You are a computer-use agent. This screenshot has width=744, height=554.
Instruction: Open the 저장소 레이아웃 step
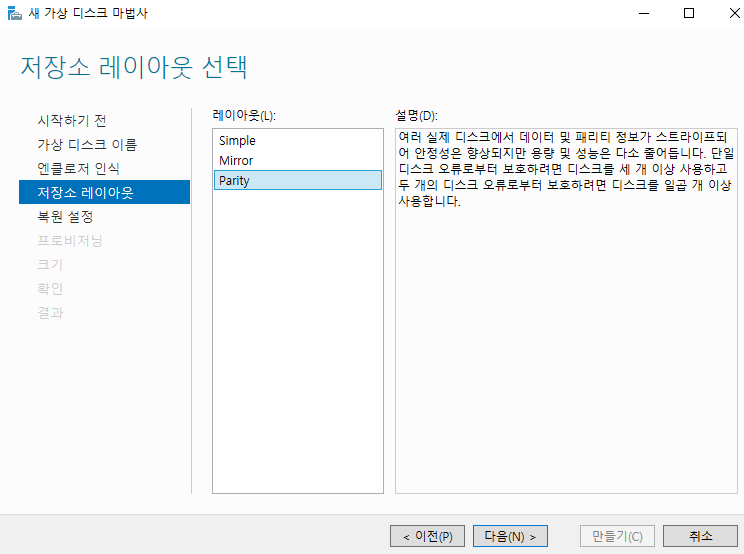point(104,192)
